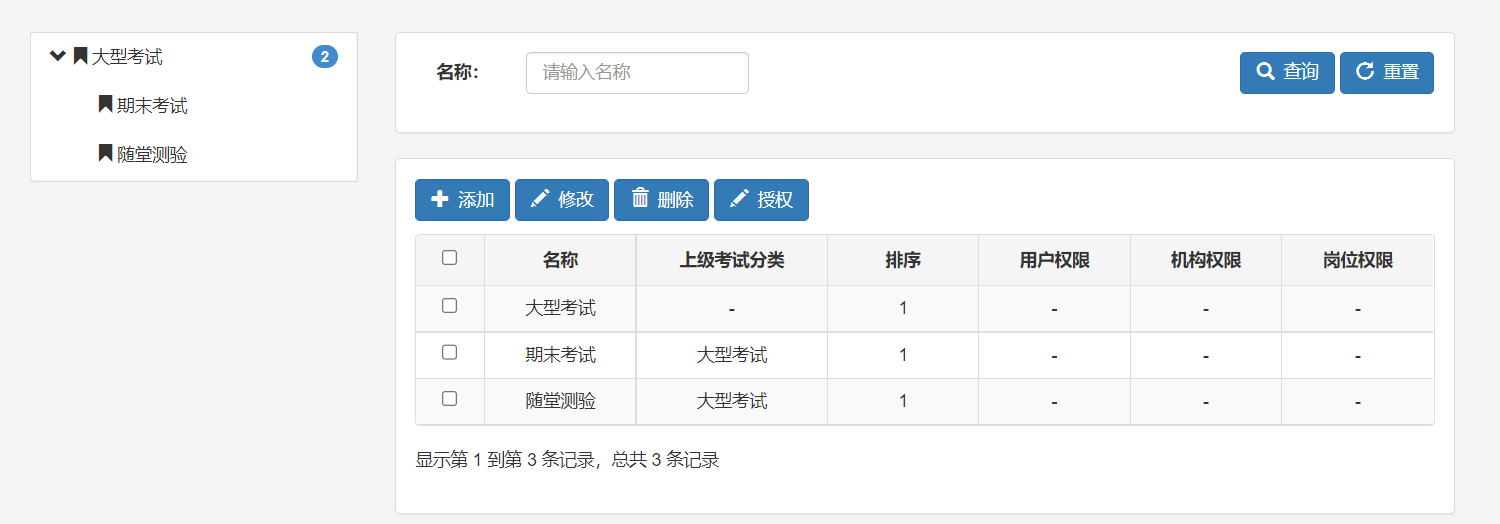1500x524 pixels.
Task: Click the magnifier icon on 查询 button
Action: 1265,72
